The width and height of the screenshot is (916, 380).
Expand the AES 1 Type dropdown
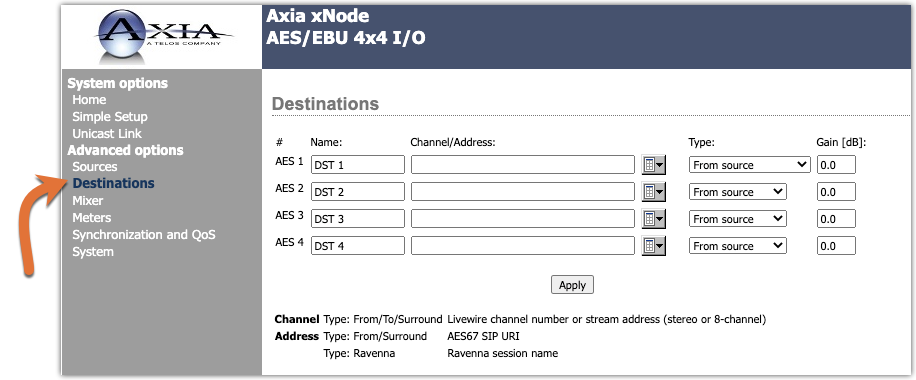point(750,165)
